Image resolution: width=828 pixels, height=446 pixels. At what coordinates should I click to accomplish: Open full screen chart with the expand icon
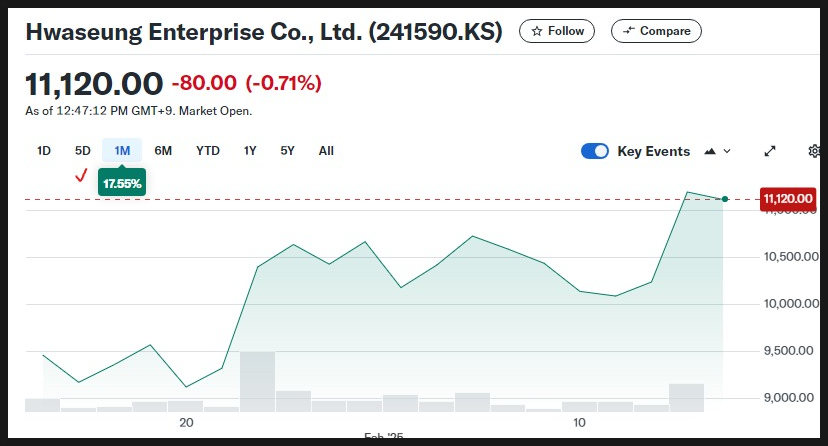pyautogui.click(x=770, y=151)
